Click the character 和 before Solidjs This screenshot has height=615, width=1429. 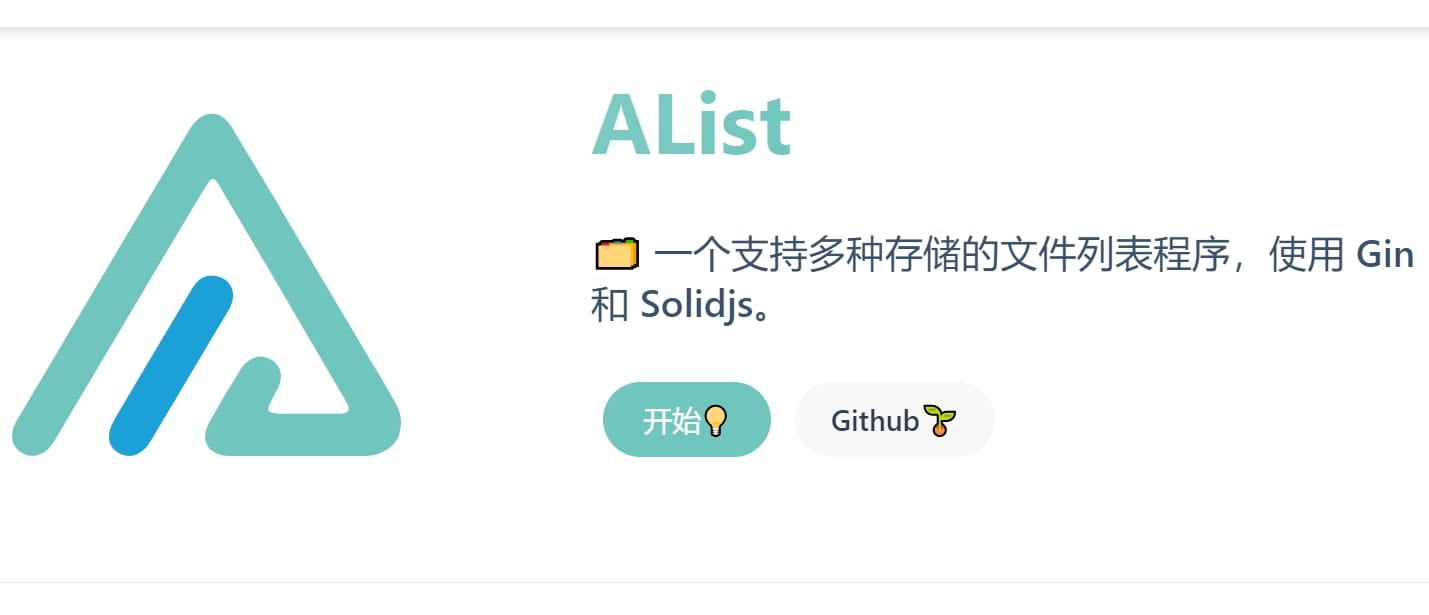point(609,305)
